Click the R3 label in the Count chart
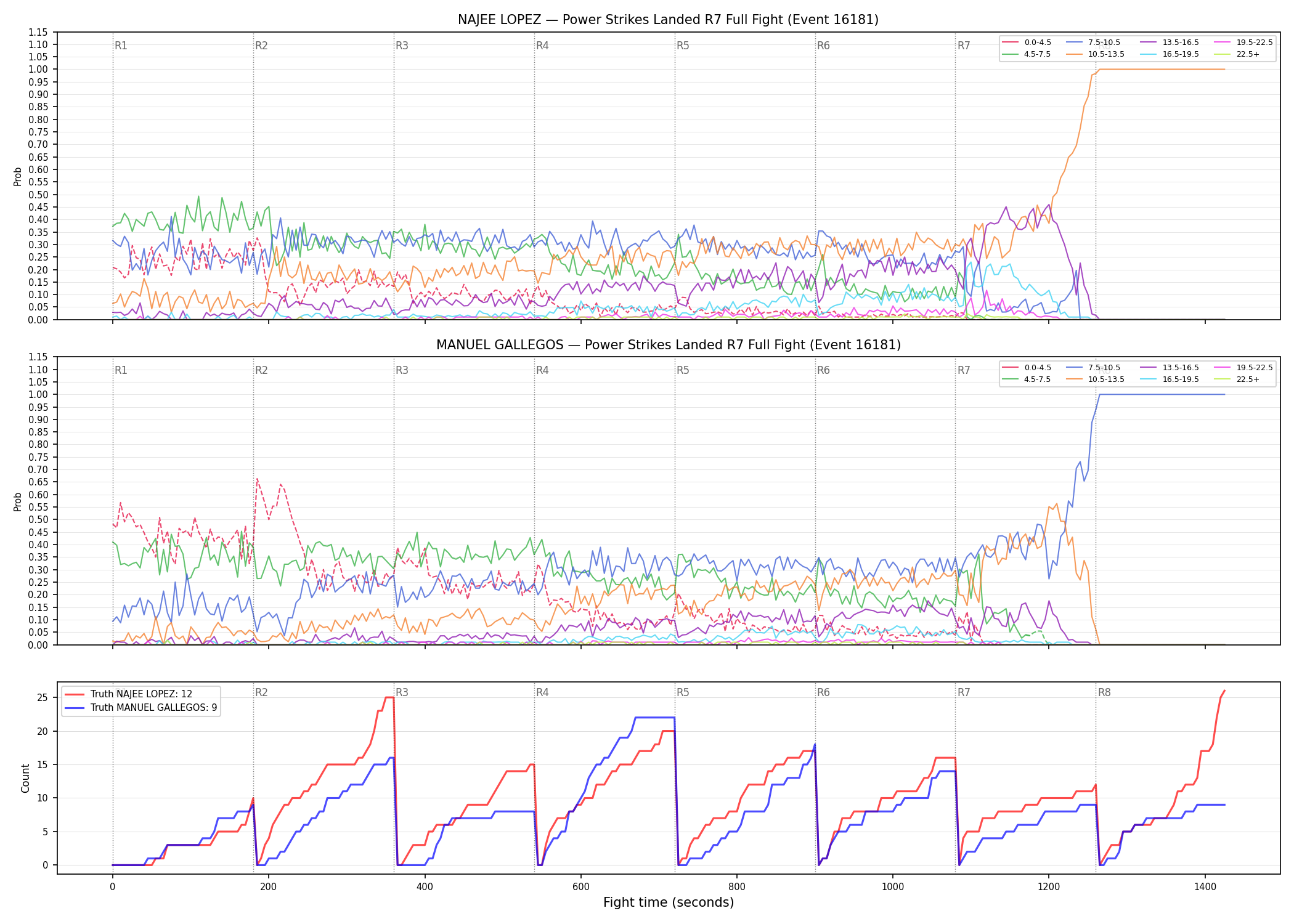 (402, 692)
